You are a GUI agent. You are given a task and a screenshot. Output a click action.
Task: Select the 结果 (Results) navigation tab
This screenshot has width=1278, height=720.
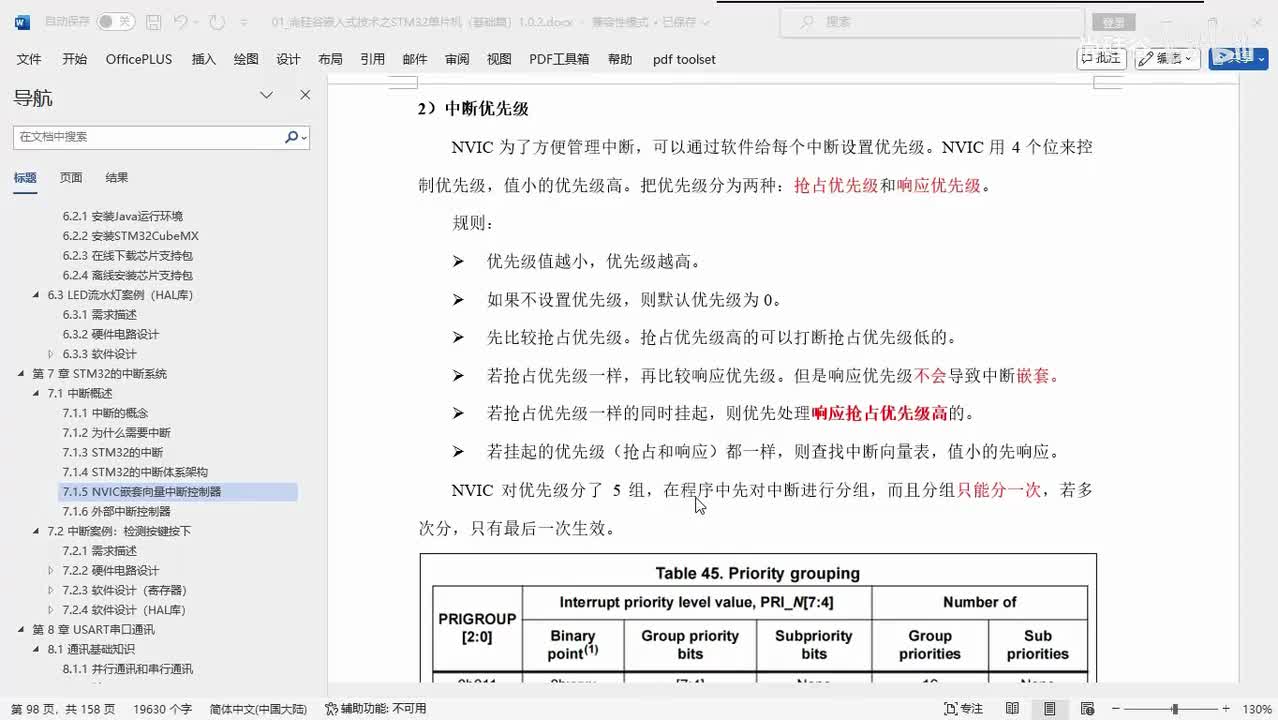[x=117, y=178]
